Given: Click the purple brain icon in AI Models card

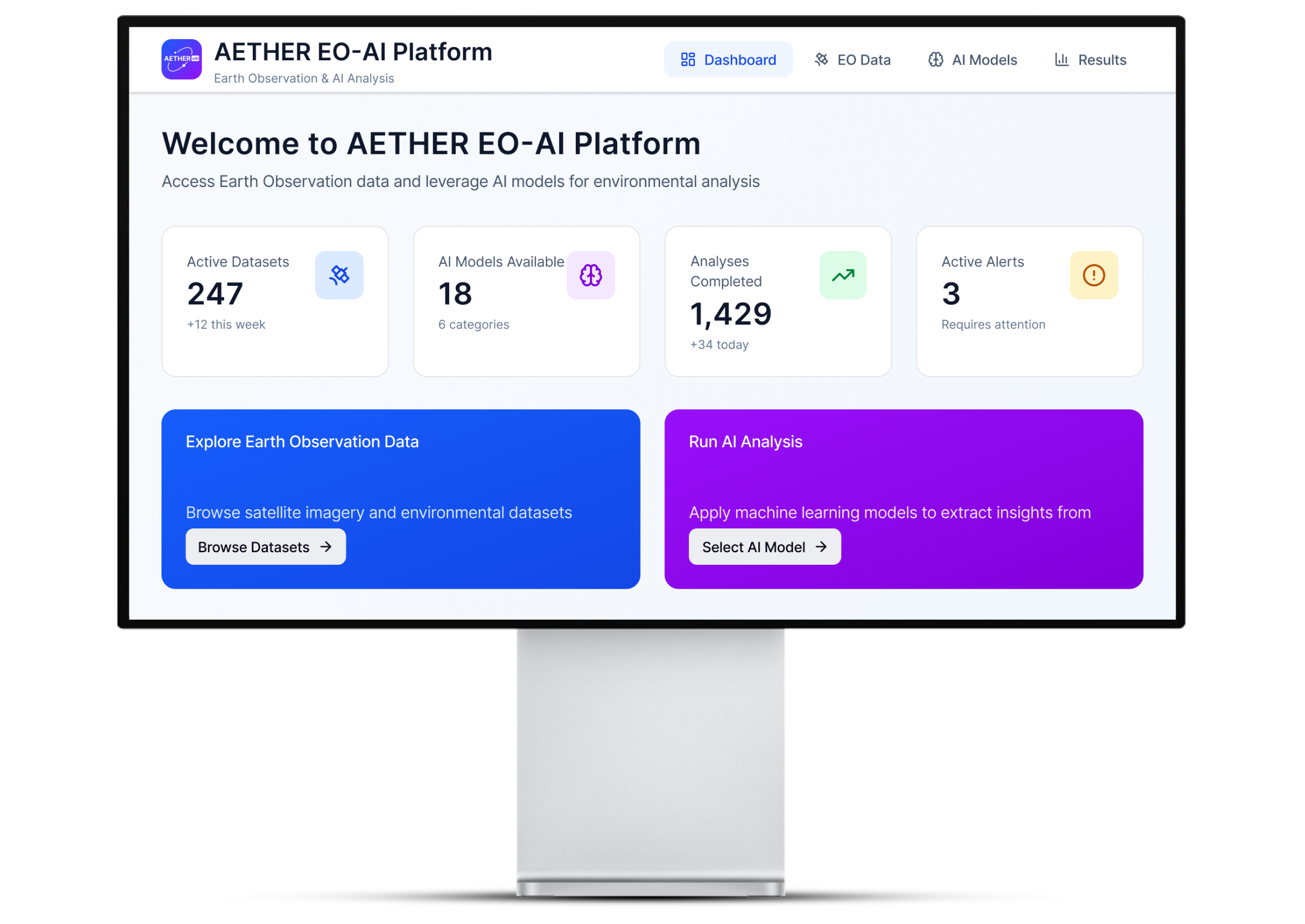Looking at the screenshot, I should click(590, 276).
